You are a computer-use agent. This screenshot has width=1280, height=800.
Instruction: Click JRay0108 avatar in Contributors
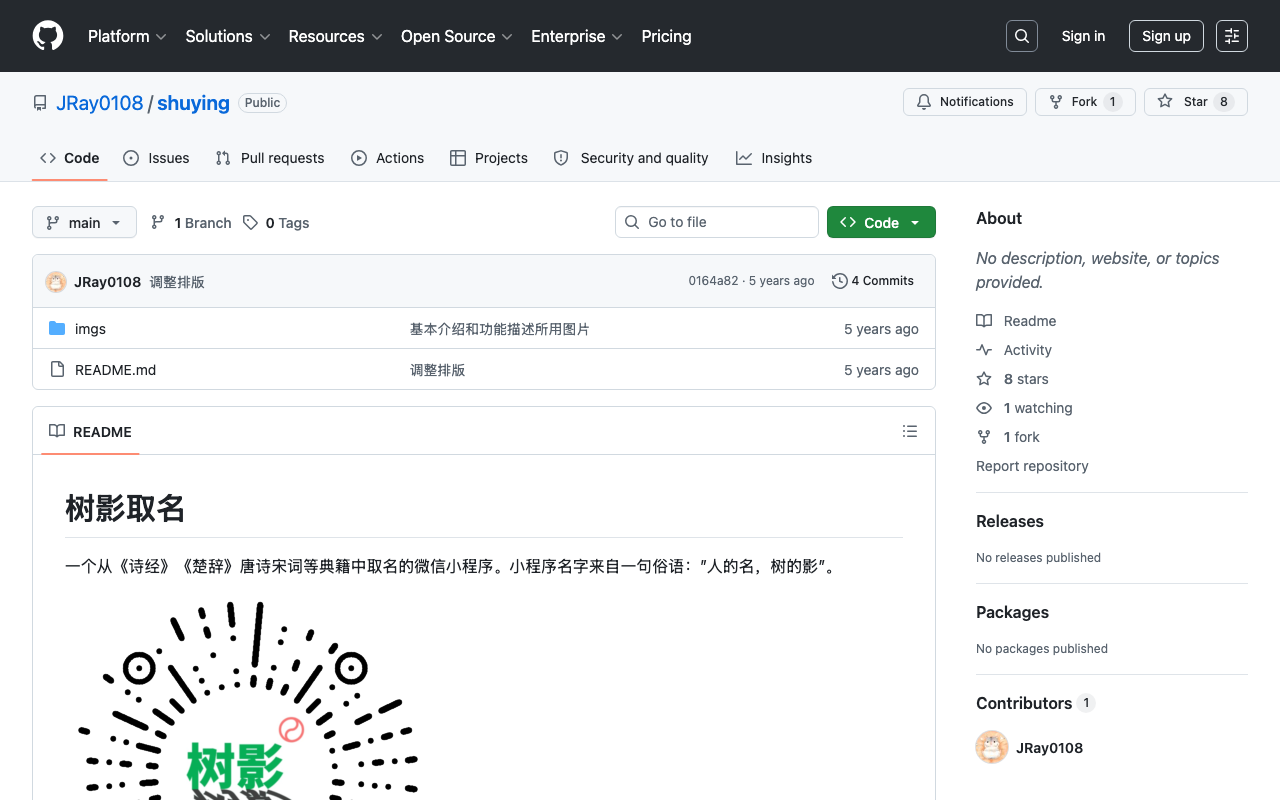(x=992, y=747)
